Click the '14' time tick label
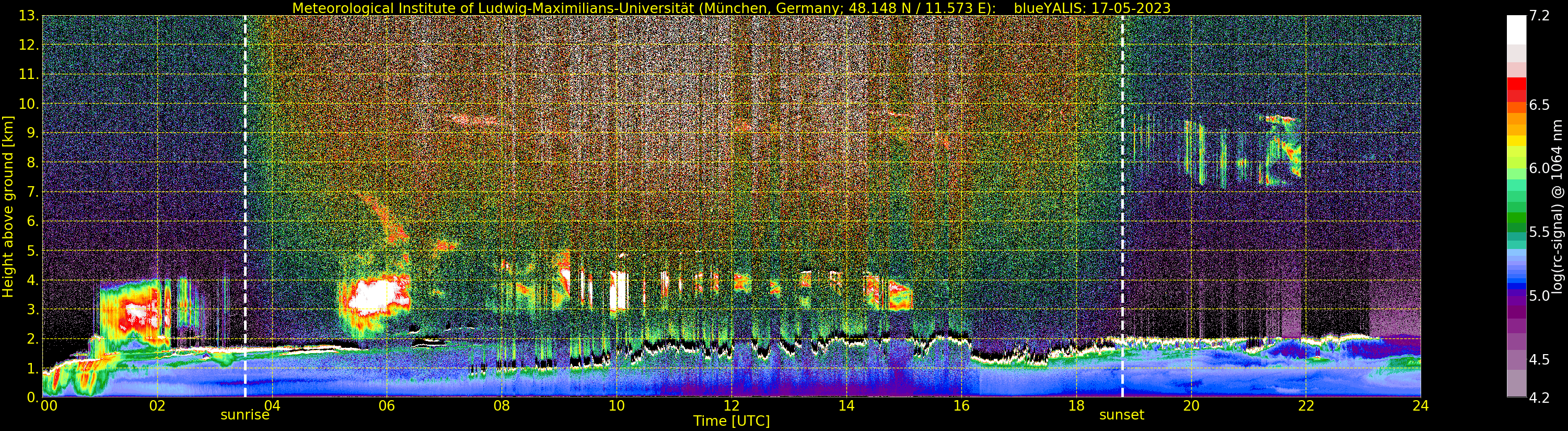 click(846, 406)
